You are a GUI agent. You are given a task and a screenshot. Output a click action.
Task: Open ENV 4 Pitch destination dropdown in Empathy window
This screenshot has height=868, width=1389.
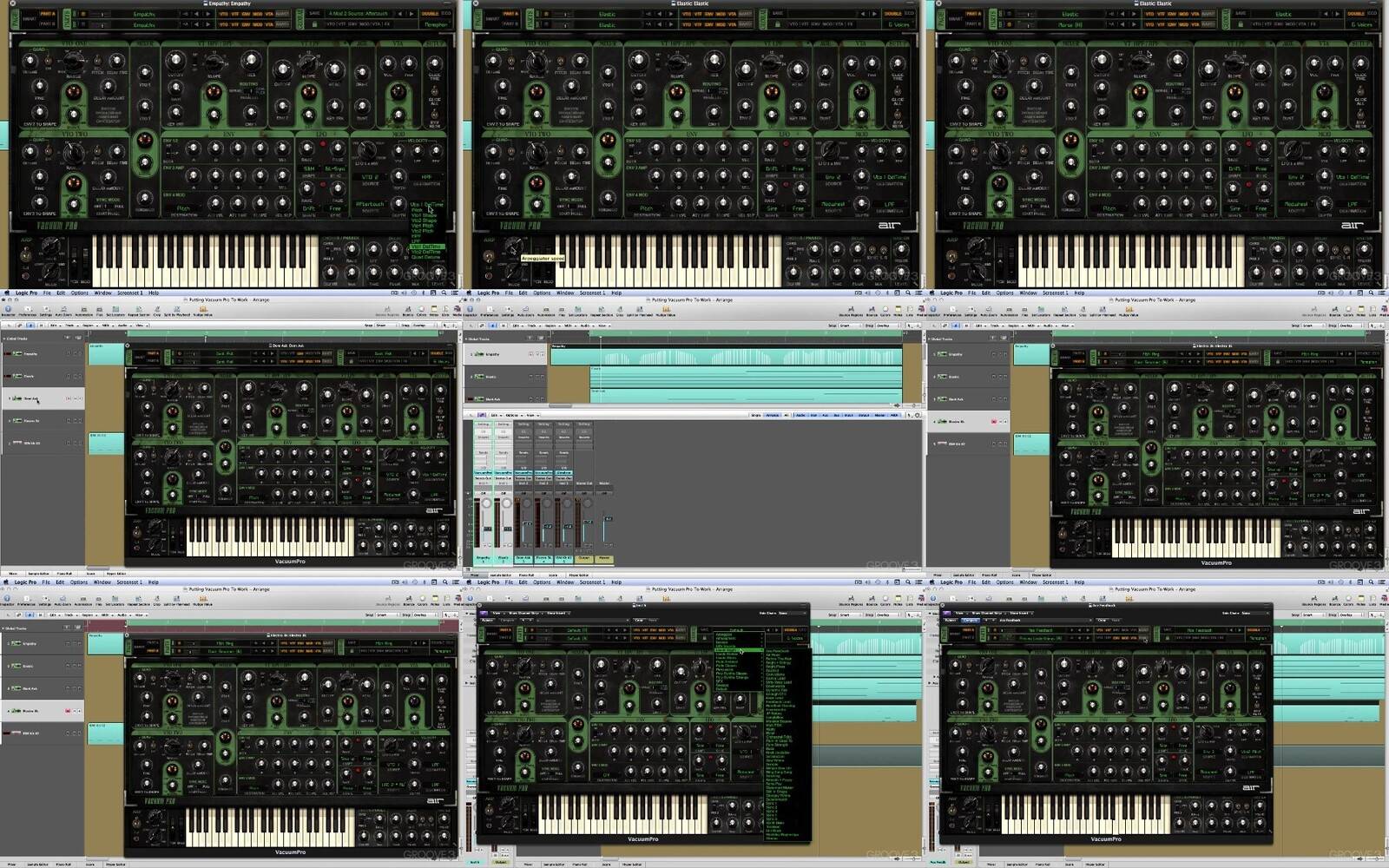pyautogui.click(x=183, y=208)
